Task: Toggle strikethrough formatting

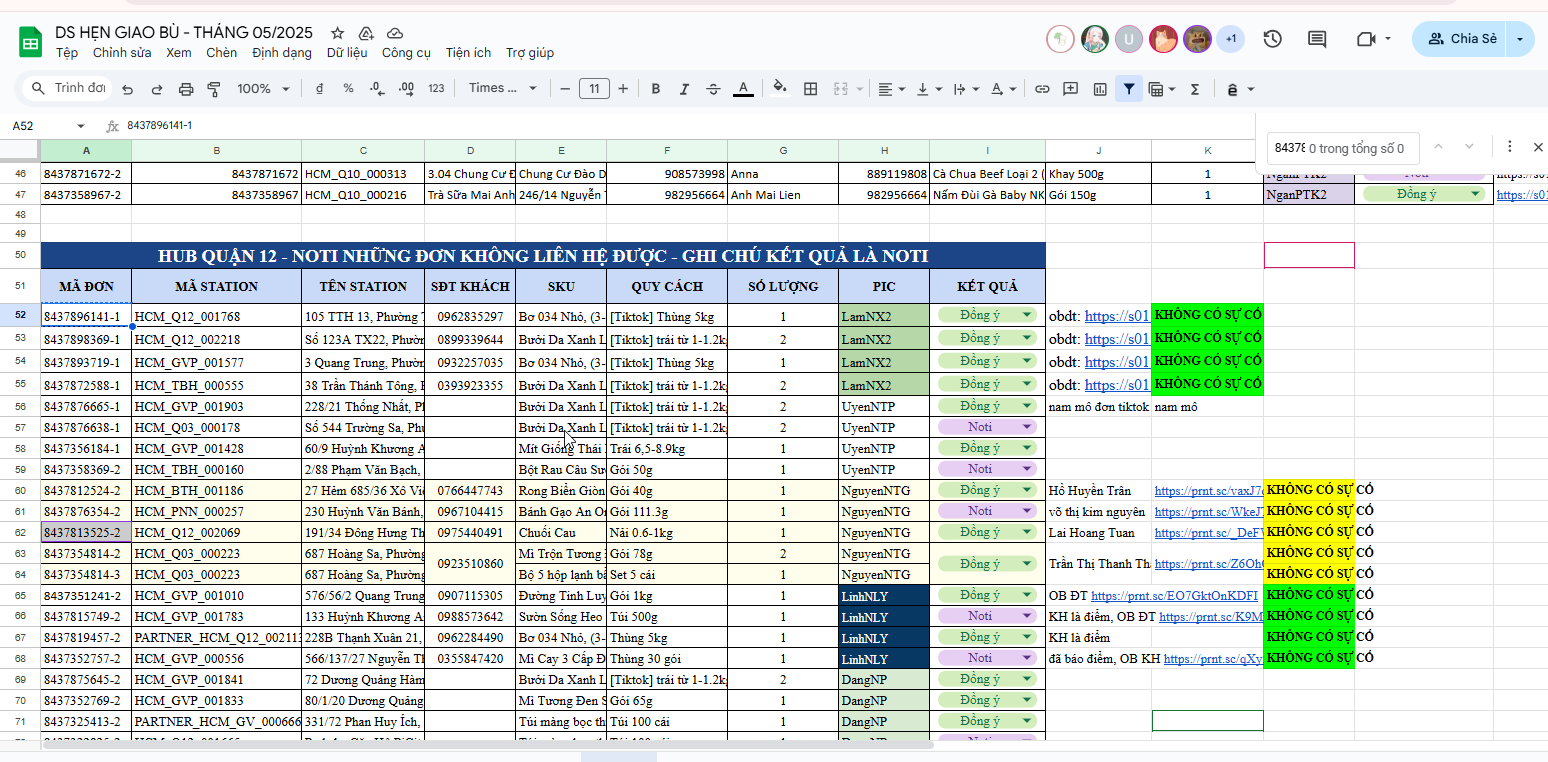Action: tap(713, 89)
